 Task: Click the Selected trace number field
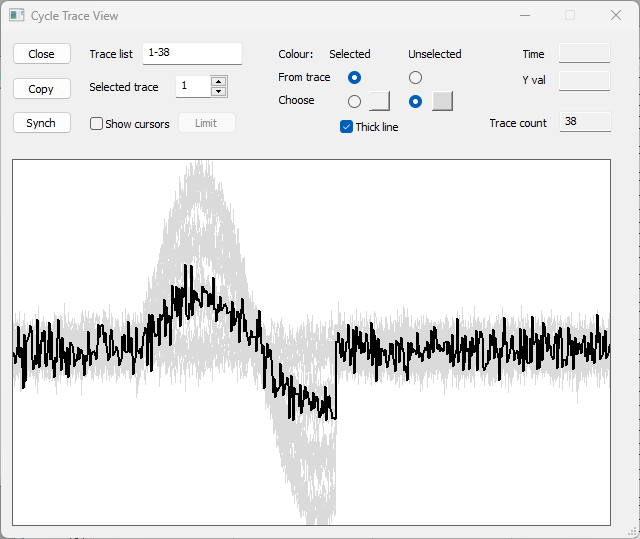click(x=193, y=87)
